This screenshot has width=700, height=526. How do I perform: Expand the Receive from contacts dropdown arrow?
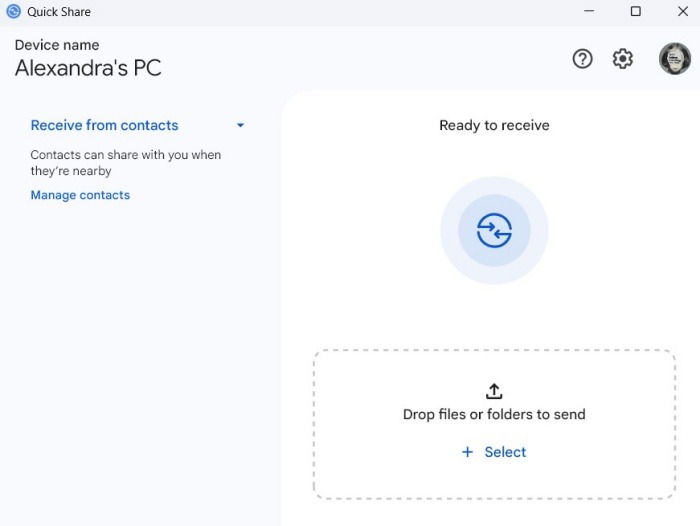click(x=240, y=125)
